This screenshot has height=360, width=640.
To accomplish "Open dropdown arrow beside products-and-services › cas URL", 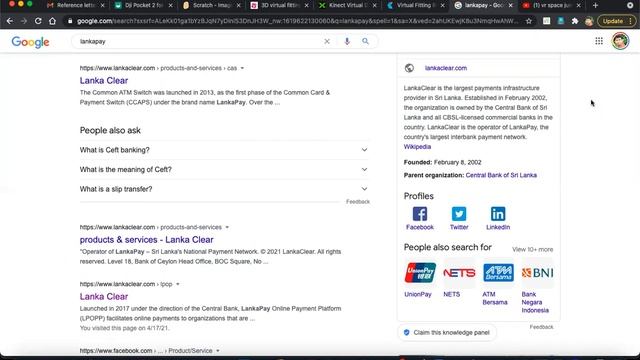I will [242, 68].
